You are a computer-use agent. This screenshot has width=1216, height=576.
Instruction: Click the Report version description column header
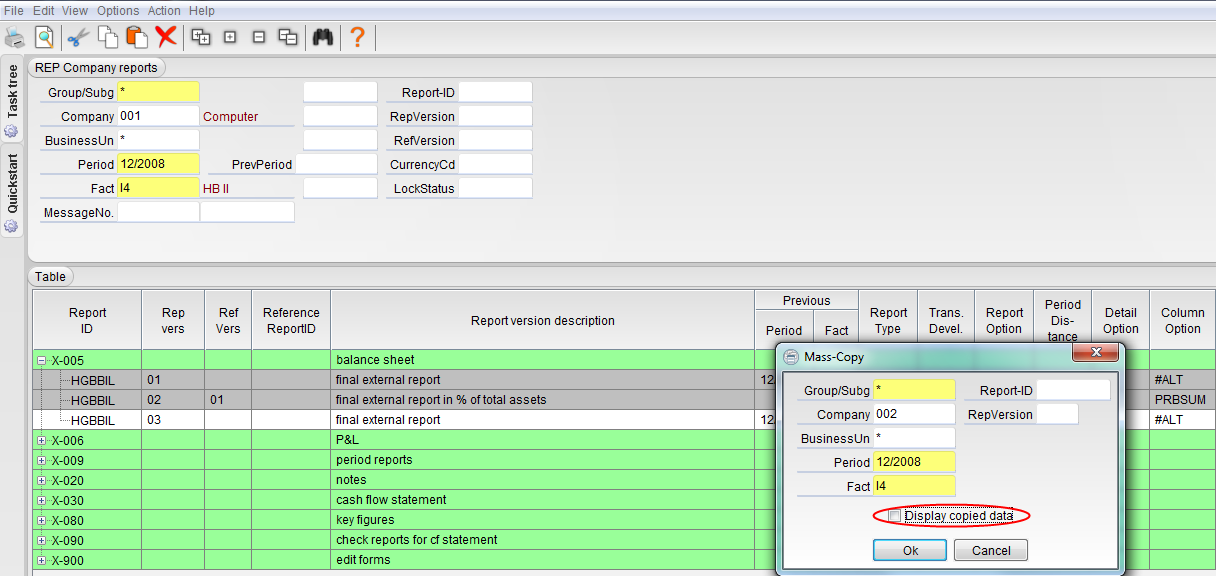click(542, 320)
